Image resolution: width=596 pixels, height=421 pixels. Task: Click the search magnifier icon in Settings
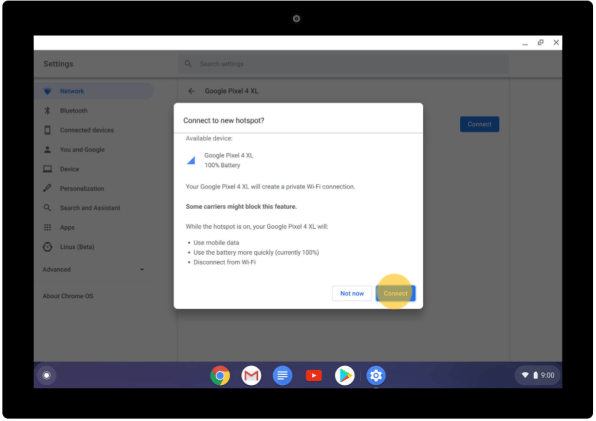[x=188, y=64]
